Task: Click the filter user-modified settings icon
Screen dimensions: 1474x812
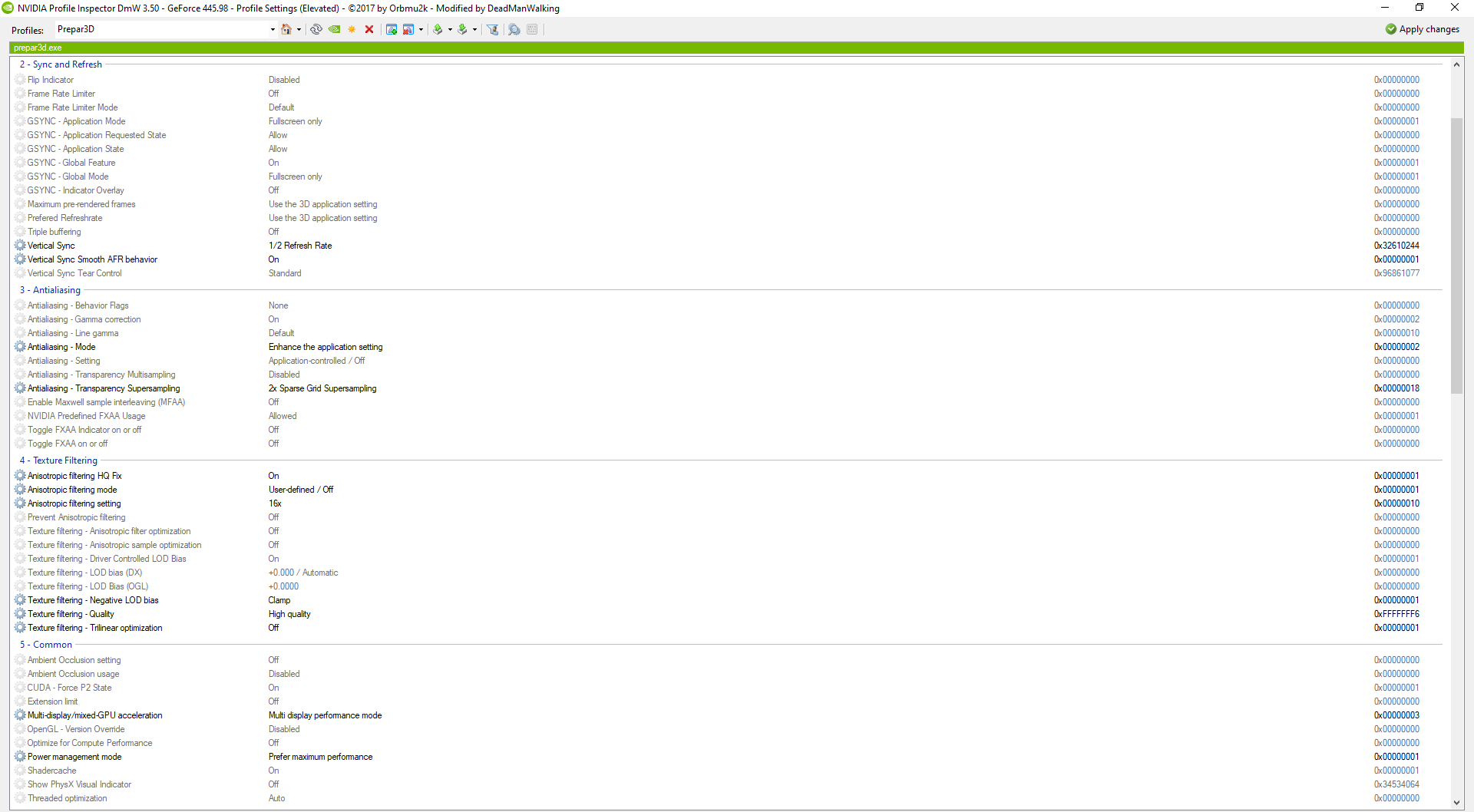Action: point(493,29)
